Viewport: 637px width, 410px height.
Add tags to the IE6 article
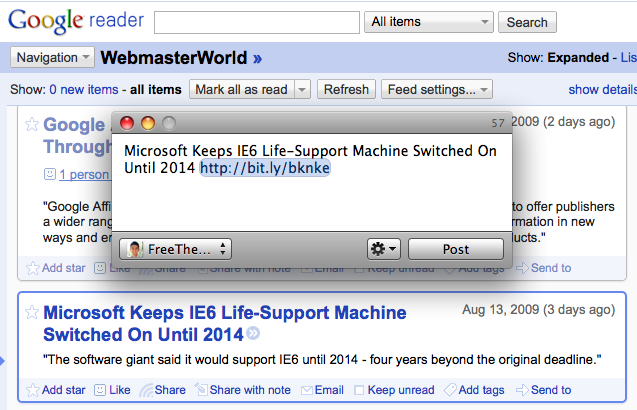(474, 390)
